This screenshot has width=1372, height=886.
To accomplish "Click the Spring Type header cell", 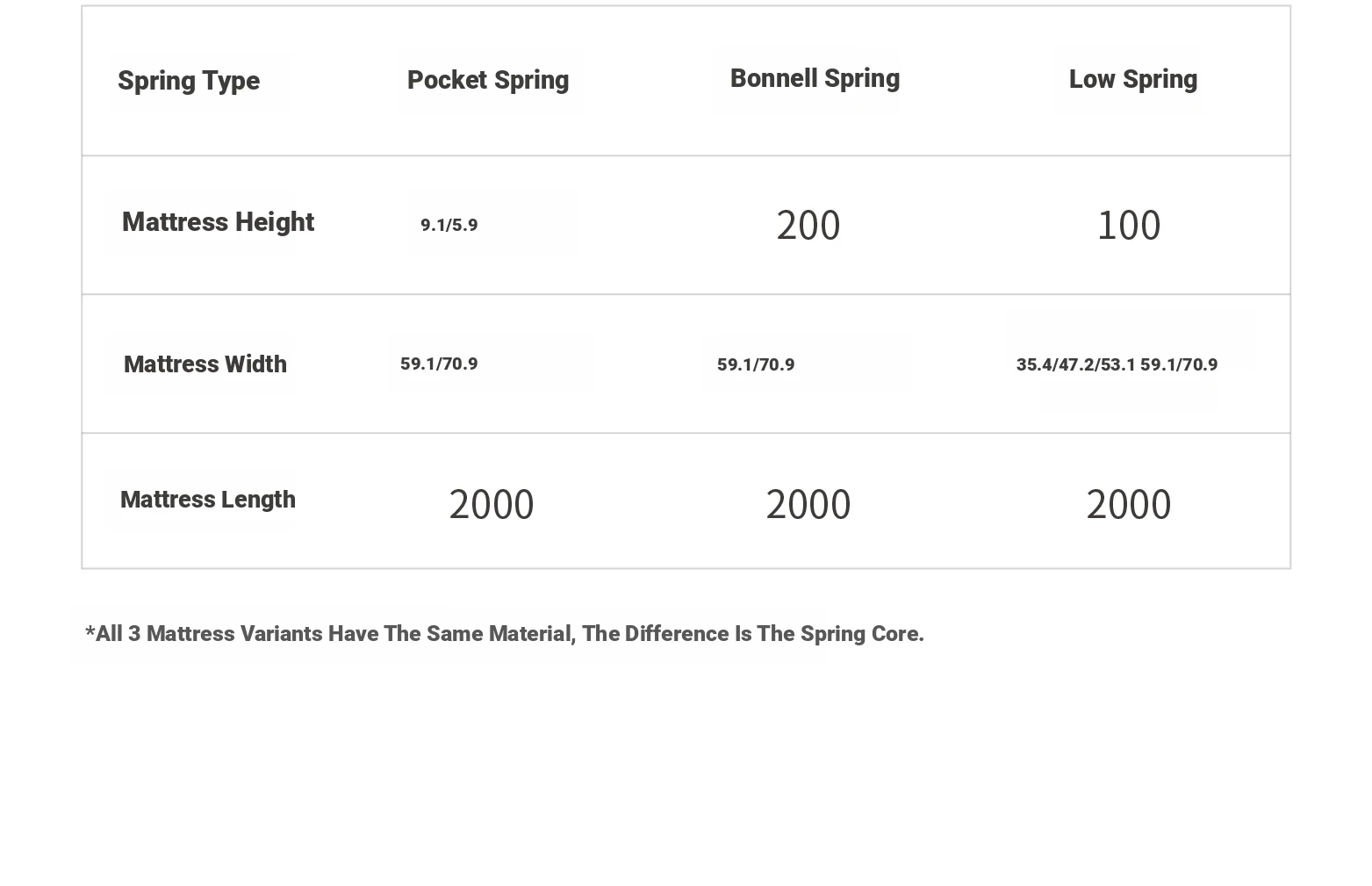I will tap(189, 81).
